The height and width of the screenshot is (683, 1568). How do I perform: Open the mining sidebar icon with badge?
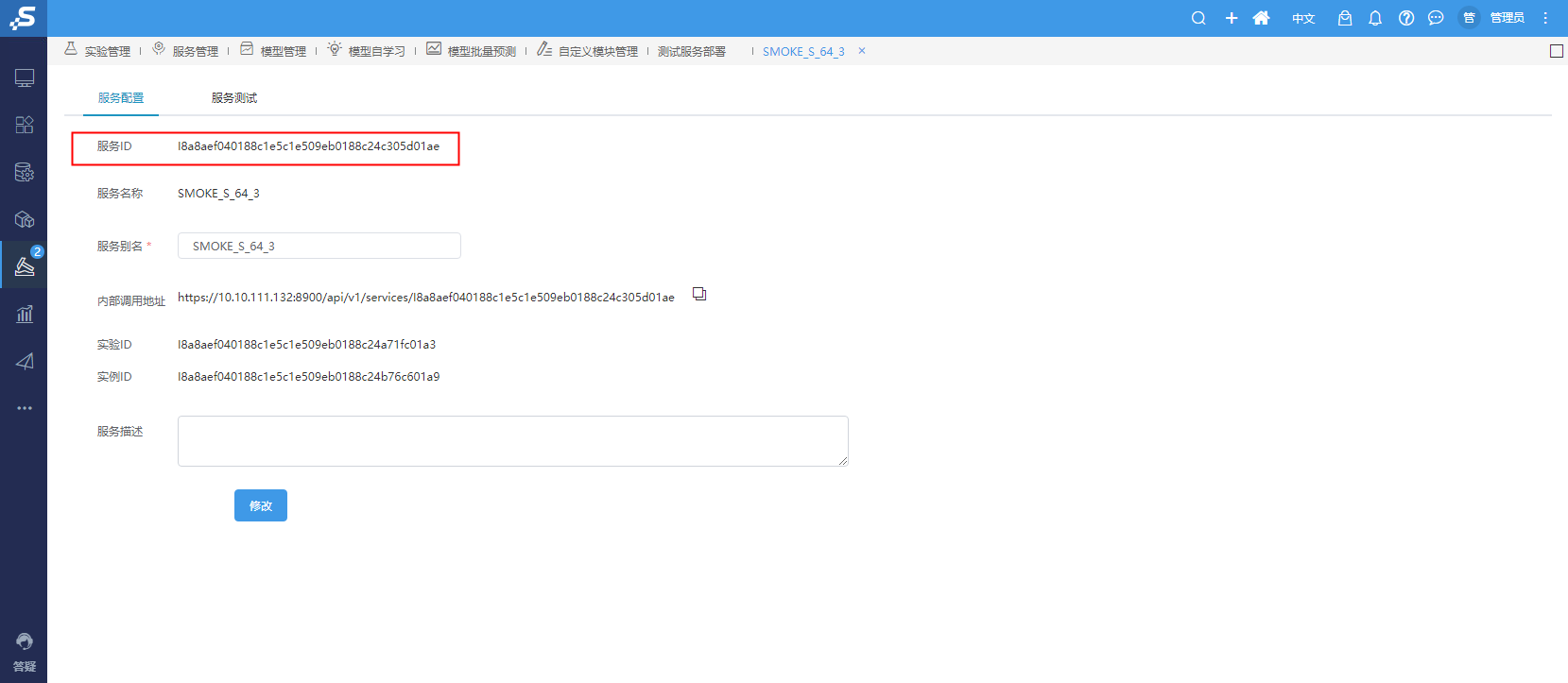(25, 266)
